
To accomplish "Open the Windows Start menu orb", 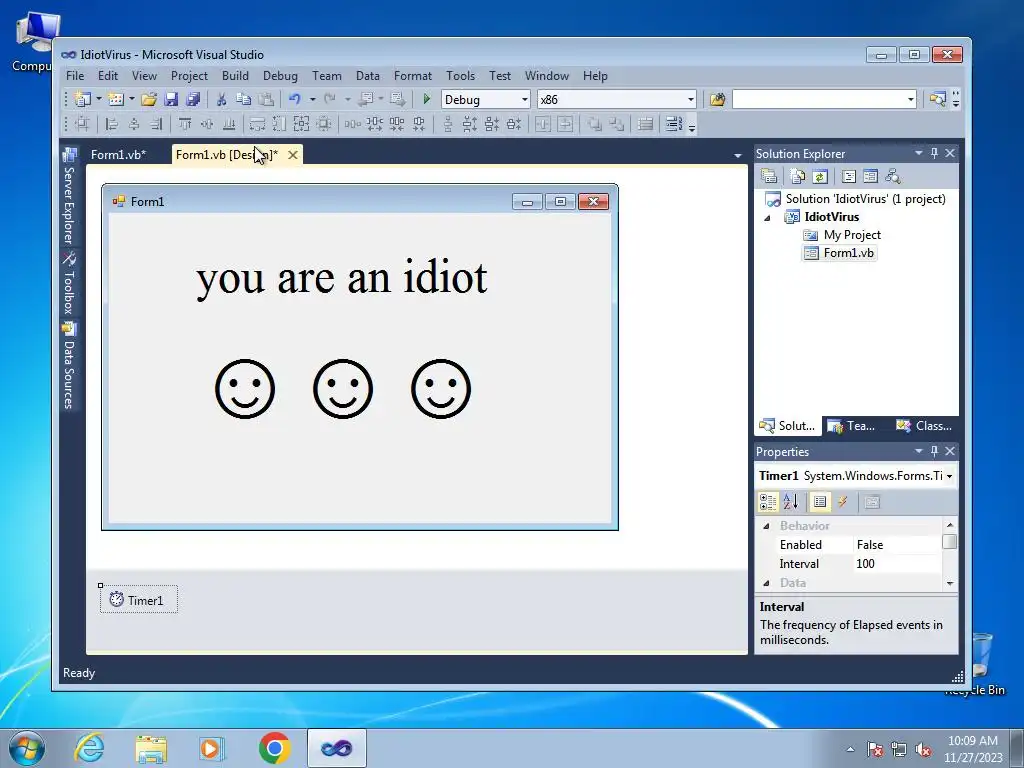I will (x=27, y=748).
